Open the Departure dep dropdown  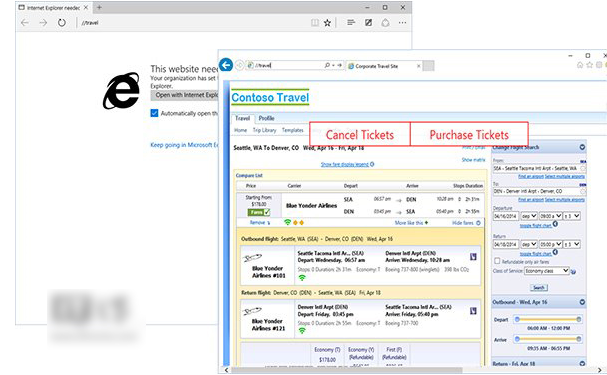(x=529, y=216)
